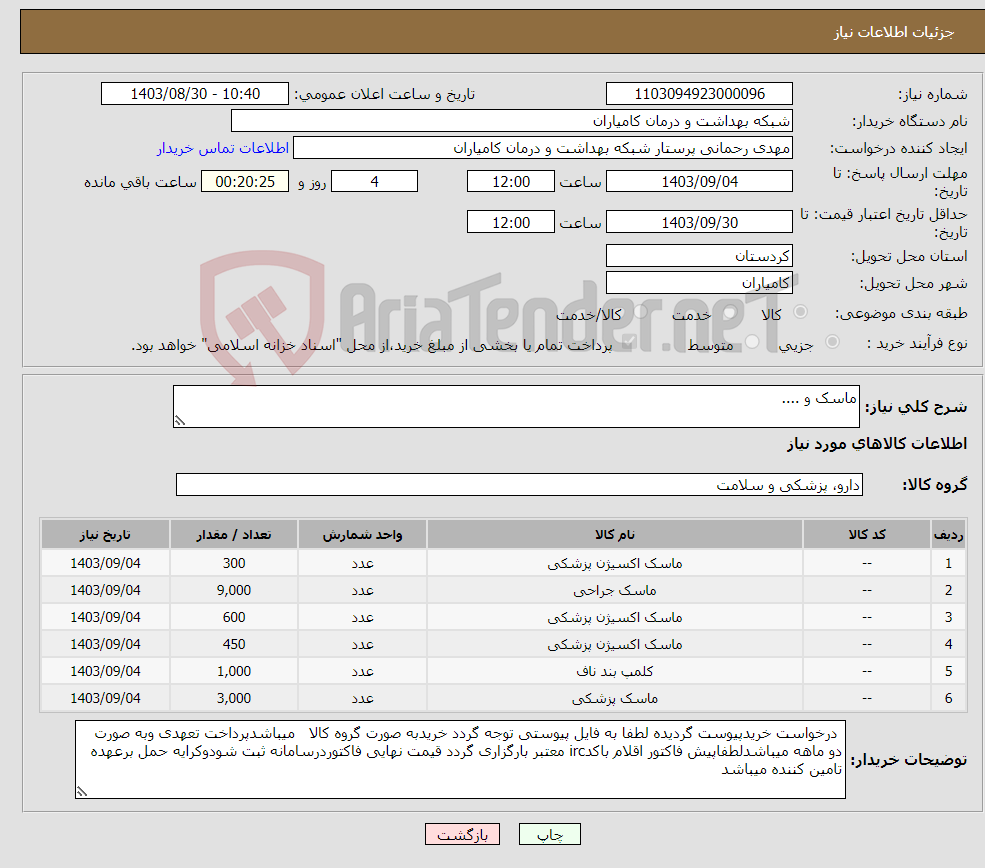This screenshot has height=868, width=985.
Task: Click buyer organization name field
Action: (x=511, y=121)
